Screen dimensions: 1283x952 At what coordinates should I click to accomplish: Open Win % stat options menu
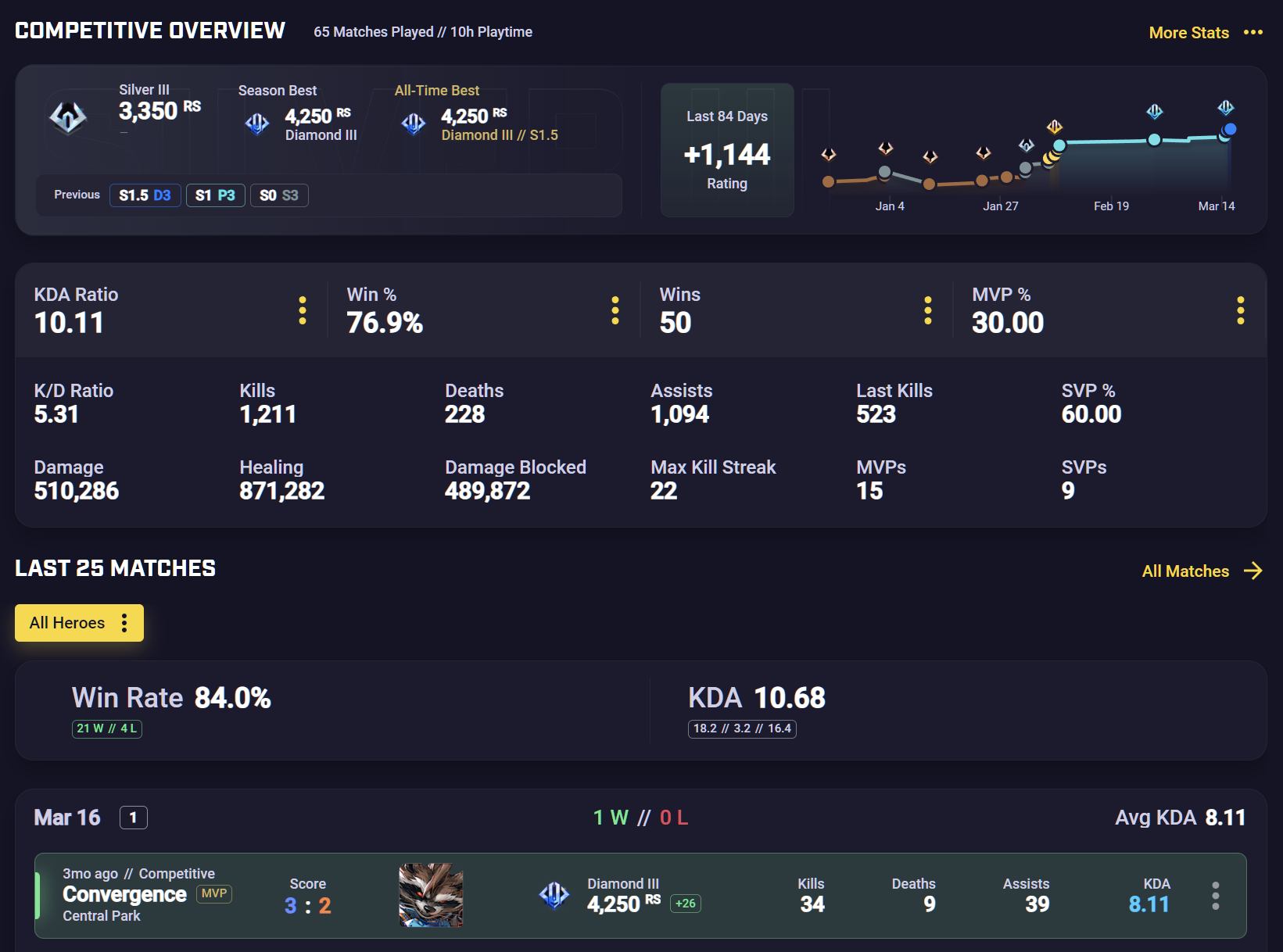pos(615,310)
